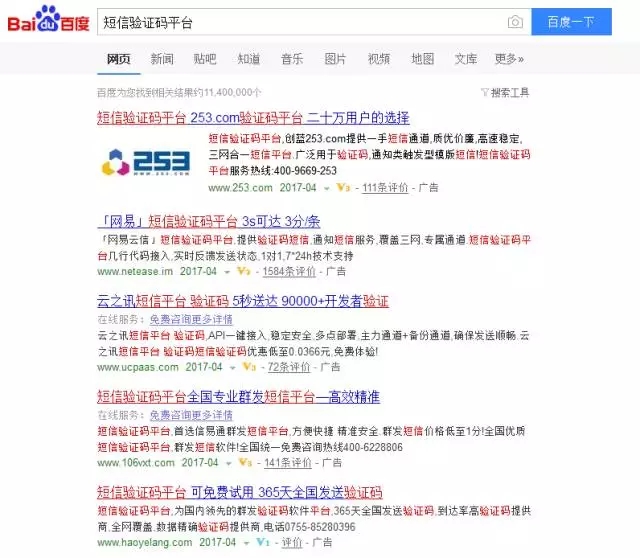Viewport: 640px width, 558px height.
Task: Click 免费咨询更多详情 under 群发短信平台 result
Action: pos(191,416)
